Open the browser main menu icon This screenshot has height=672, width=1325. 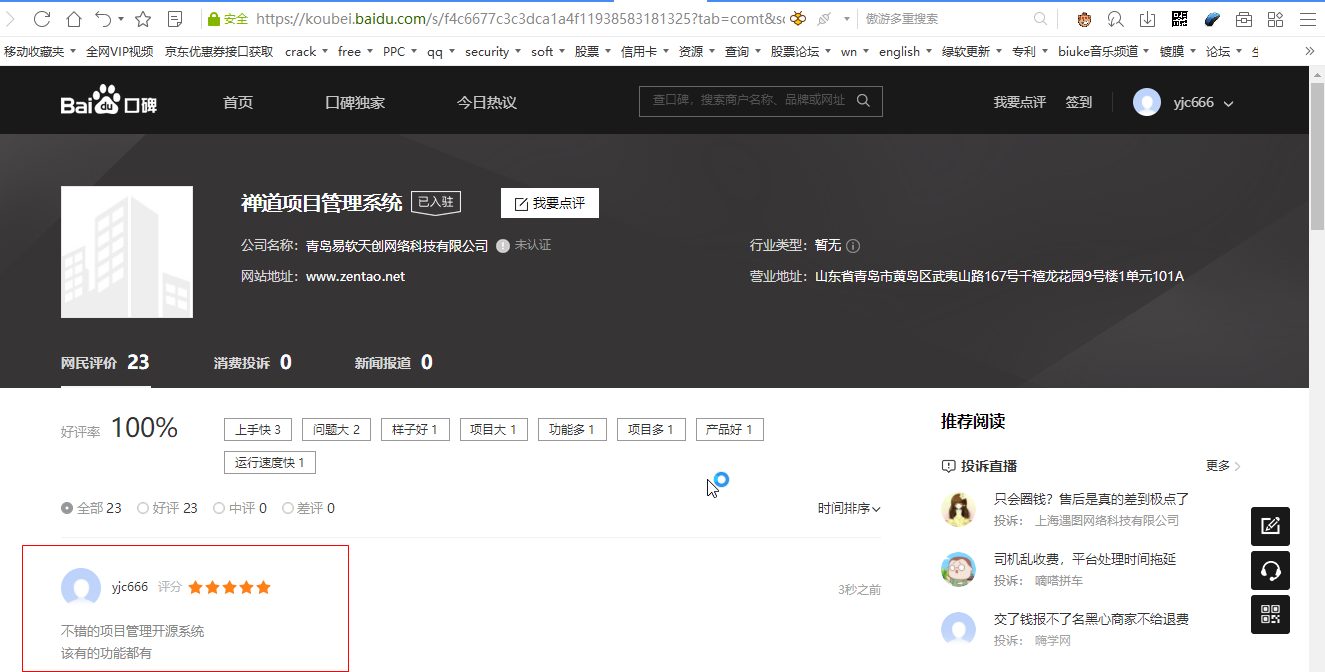click(1306, 19)
